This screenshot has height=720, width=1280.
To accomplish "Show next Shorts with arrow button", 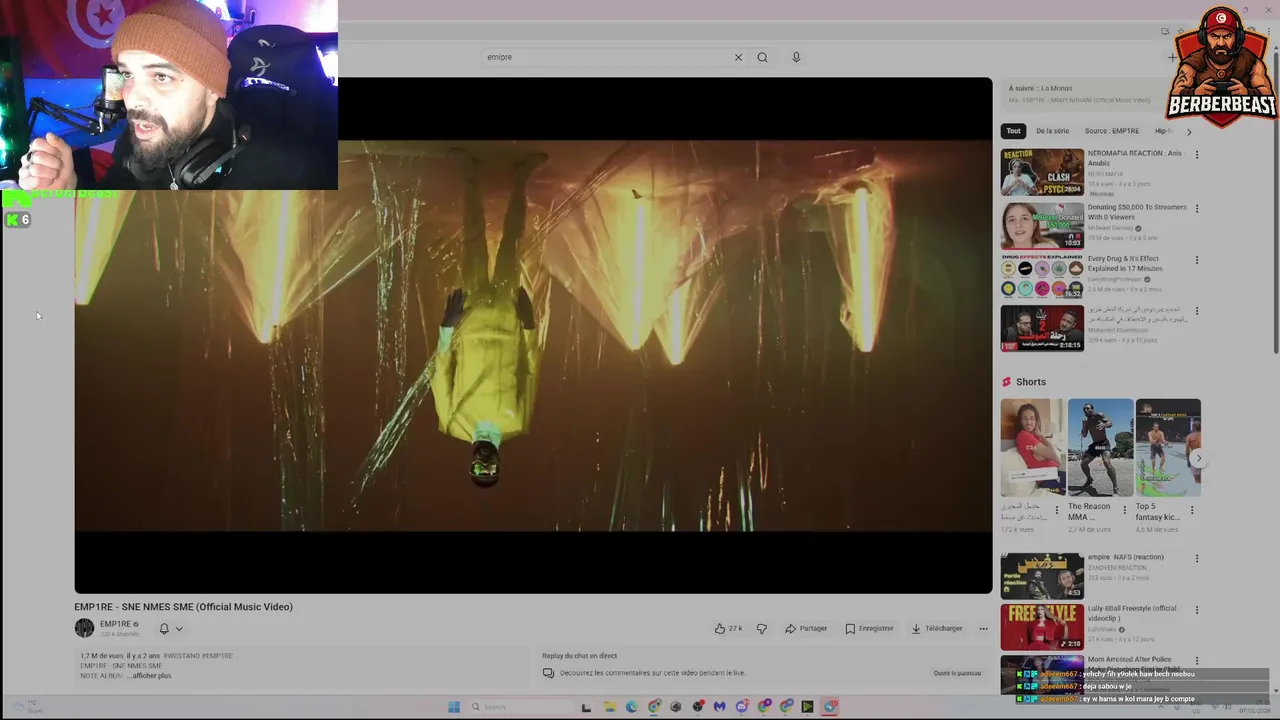I will 1198,458.
